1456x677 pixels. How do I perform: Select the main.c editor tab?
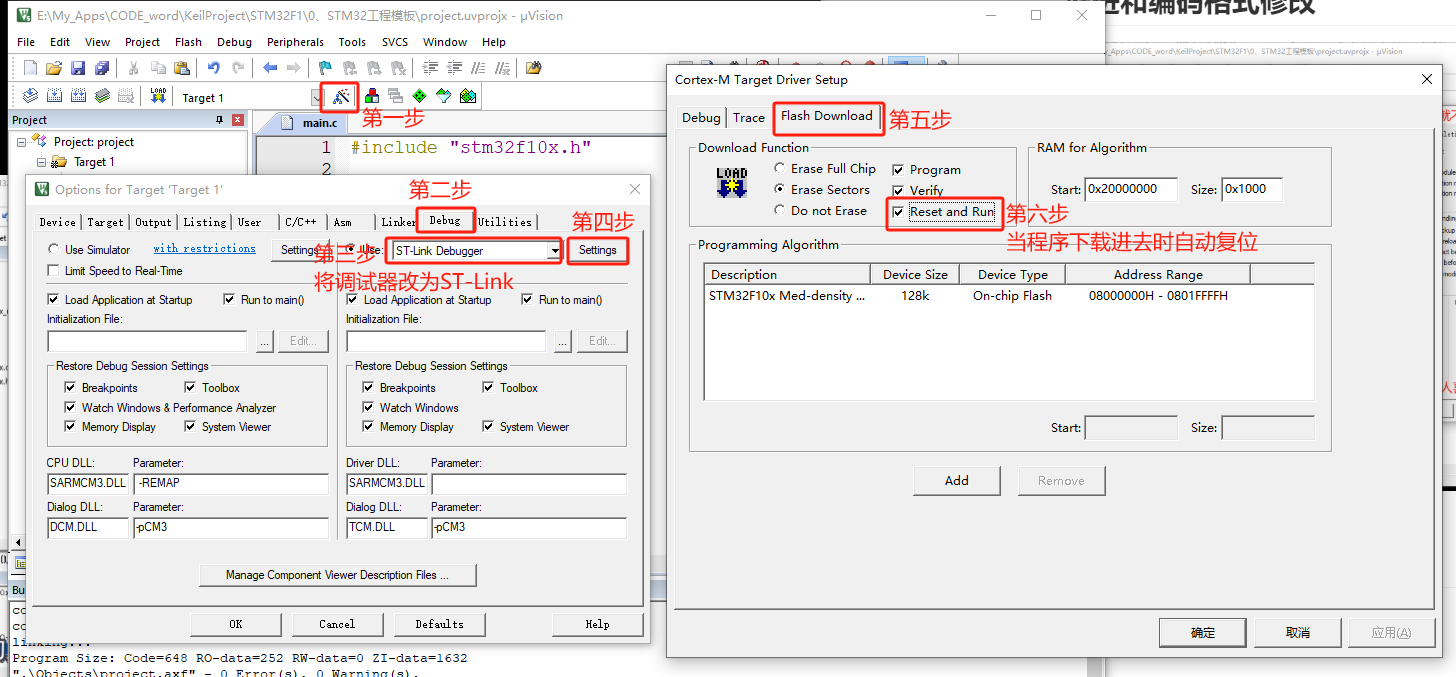click(x=309, y=123)
